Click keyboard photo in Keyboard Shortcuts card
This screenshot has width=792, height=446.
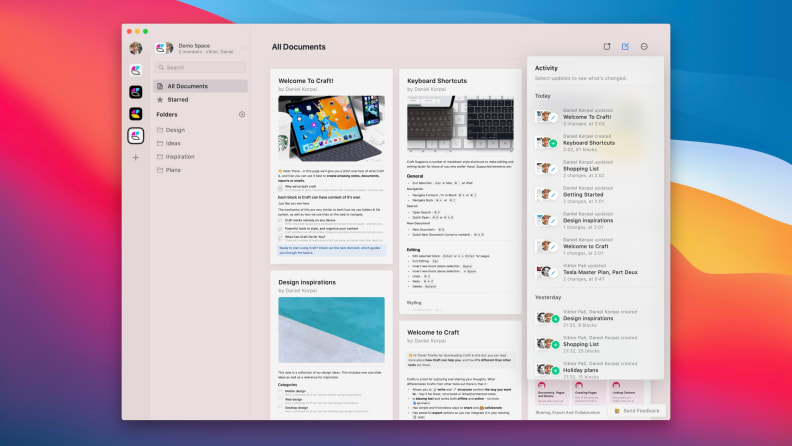coord(460,124)
